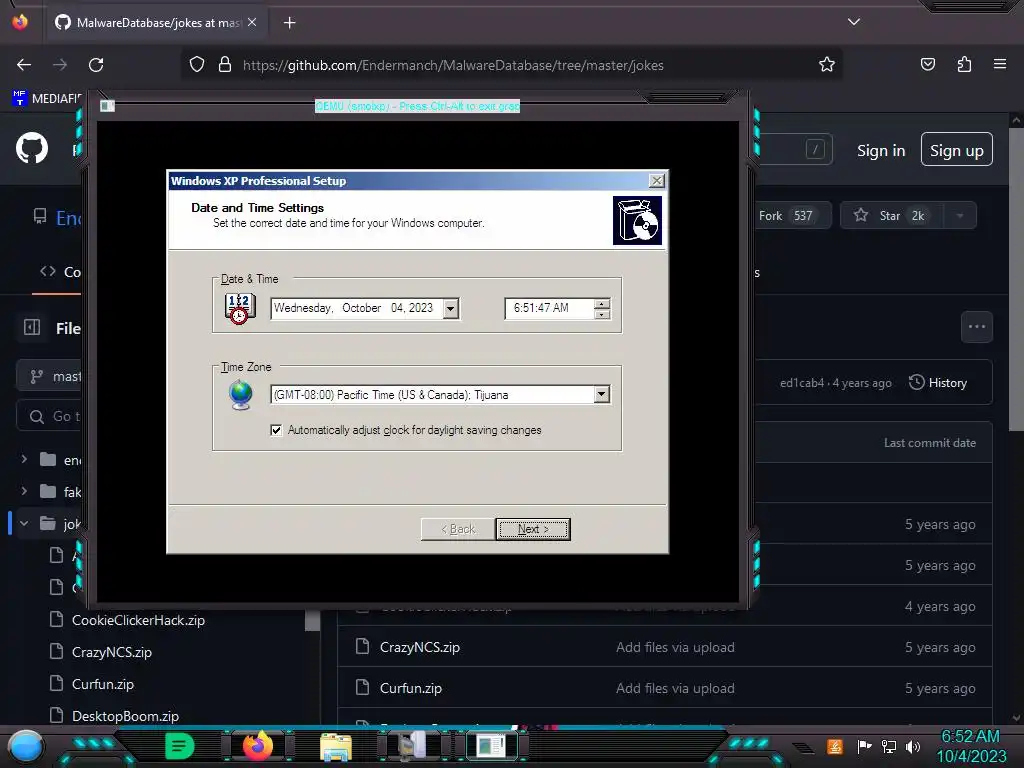
Task: Click the globe icon in Time Zone
Action: pyautogui.click(x=241, y=394)
